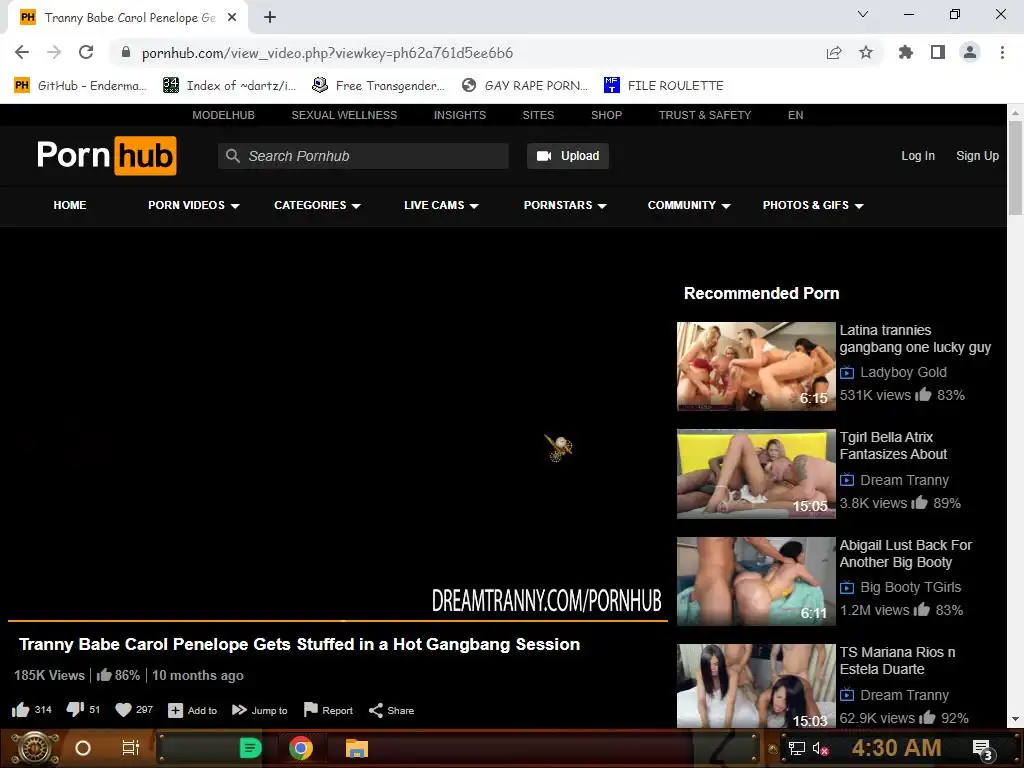Open File Explorer from the taskbar
Image resolution: width=1024 pixels, height=768 pixels.
click(357, 748)
